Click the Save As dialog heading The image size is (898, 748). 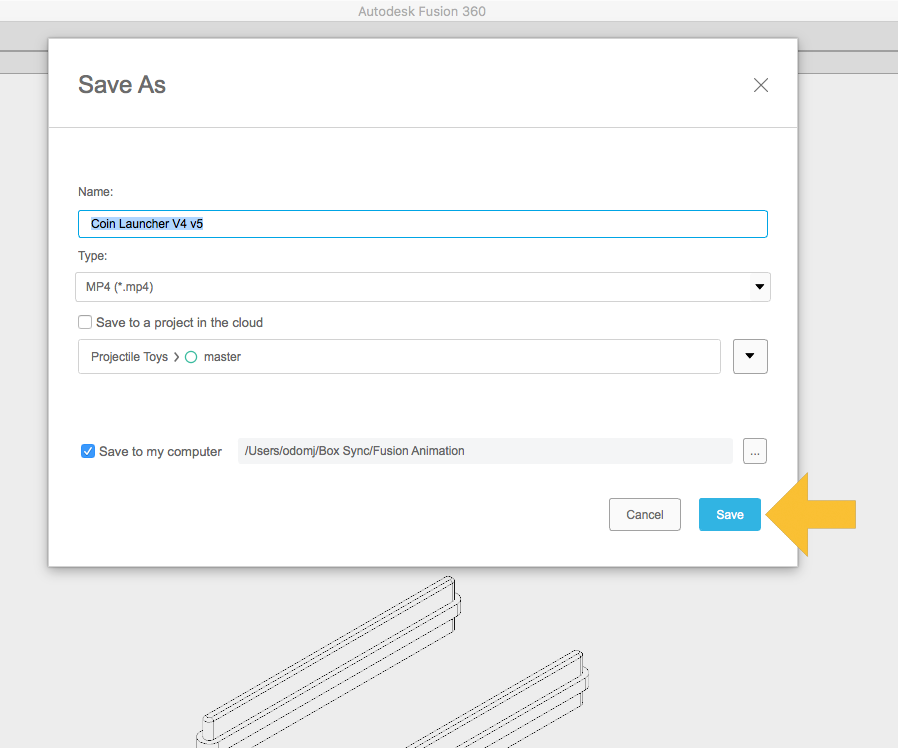pos(122,85)
